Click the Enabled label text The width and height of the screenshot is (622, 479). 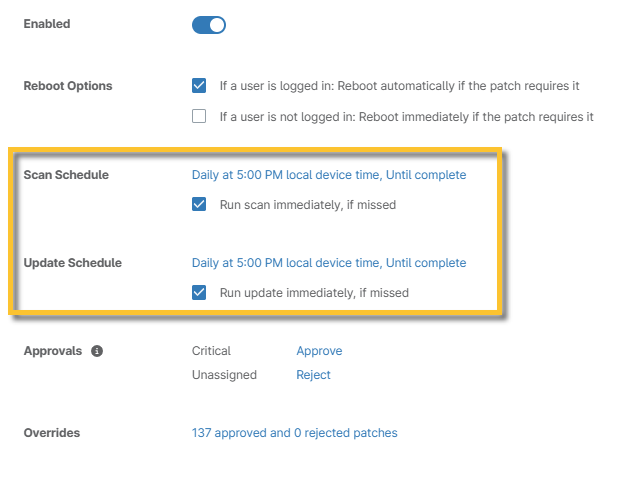coord(47,23)
